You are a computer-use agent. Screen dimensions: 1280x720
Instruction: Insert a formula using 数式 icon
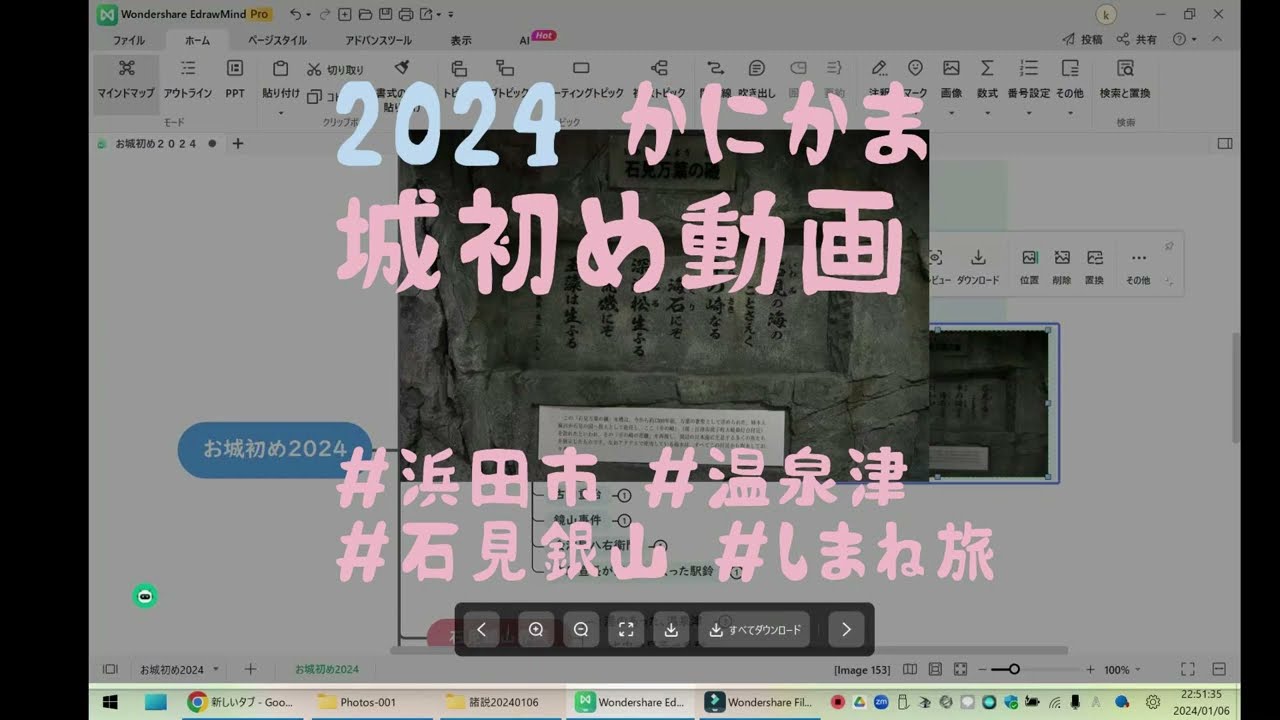[987, 79]
